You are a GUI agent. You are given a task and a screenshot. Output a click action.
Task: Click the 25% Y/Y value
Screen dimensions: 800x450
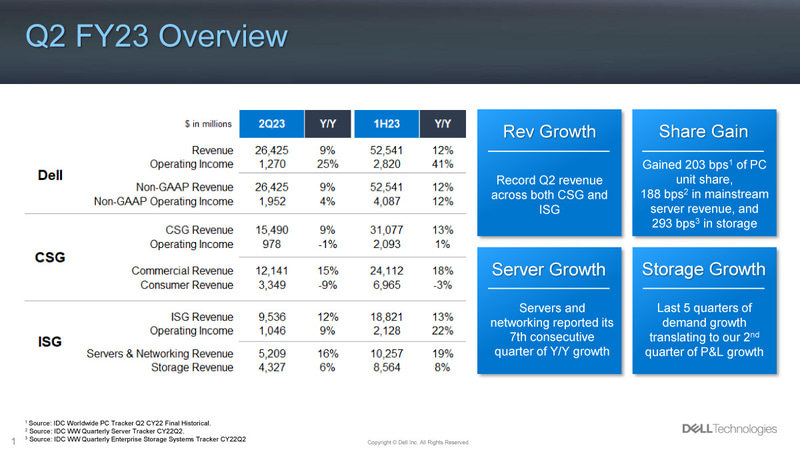[x=328, y=164]
